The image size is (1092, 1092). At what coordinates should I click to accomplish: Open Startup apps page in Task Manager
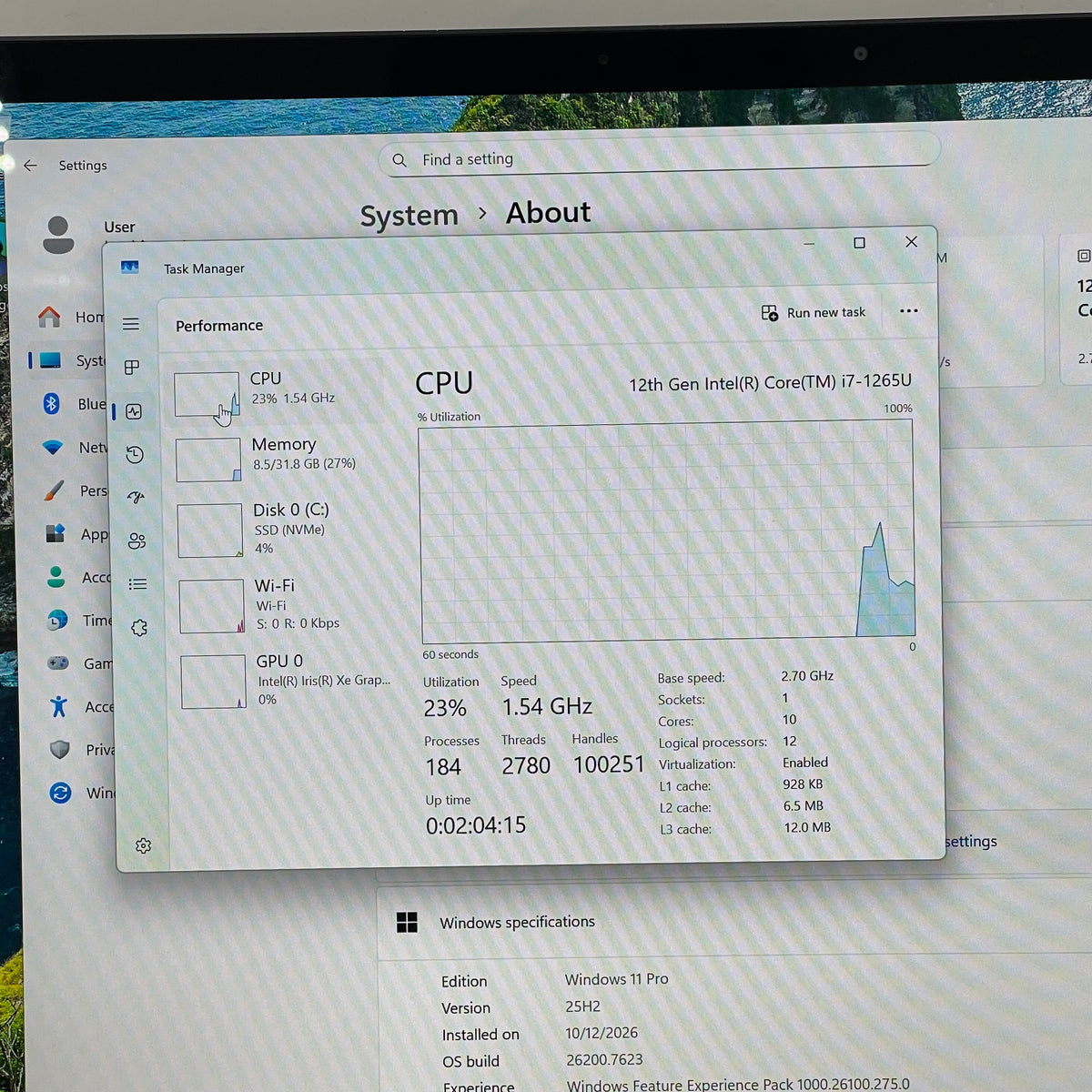pos(136,497)
